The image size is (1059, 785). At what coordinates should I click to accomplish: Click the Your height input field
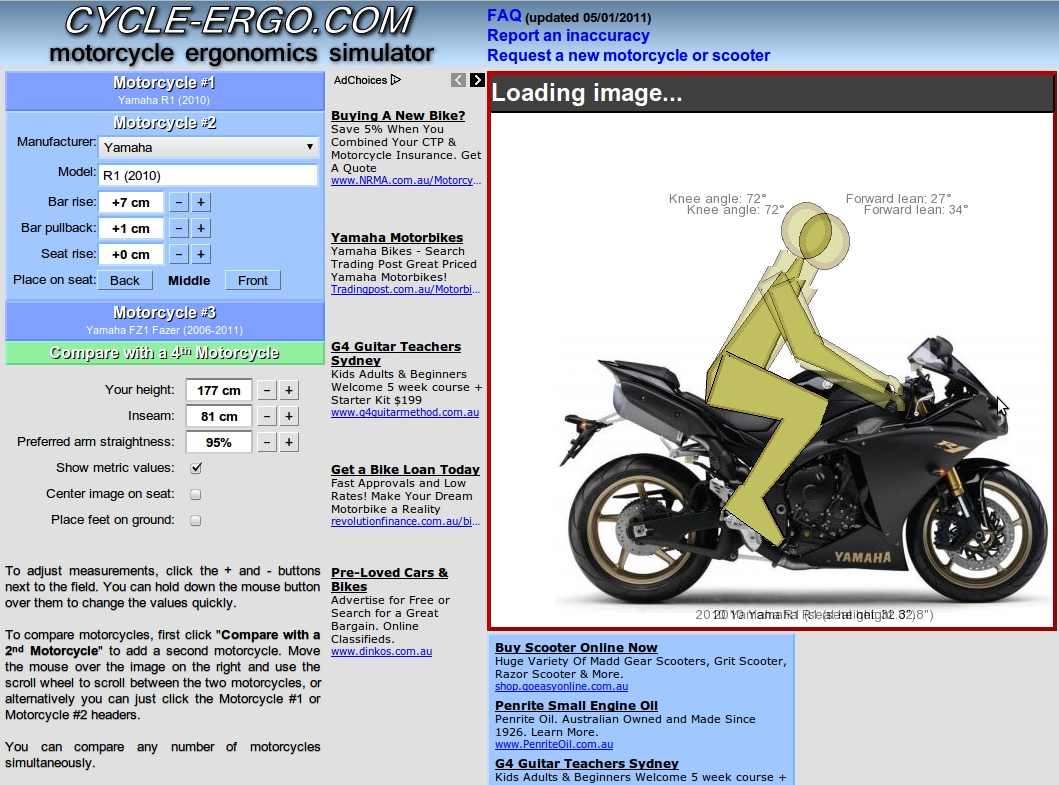click(x=219, y=390)
